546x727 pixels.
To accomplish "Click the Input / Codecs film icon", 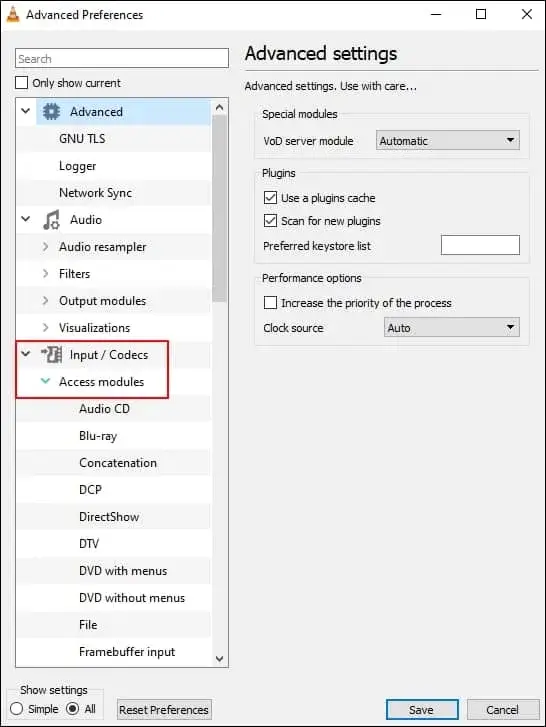I will 52,354.
